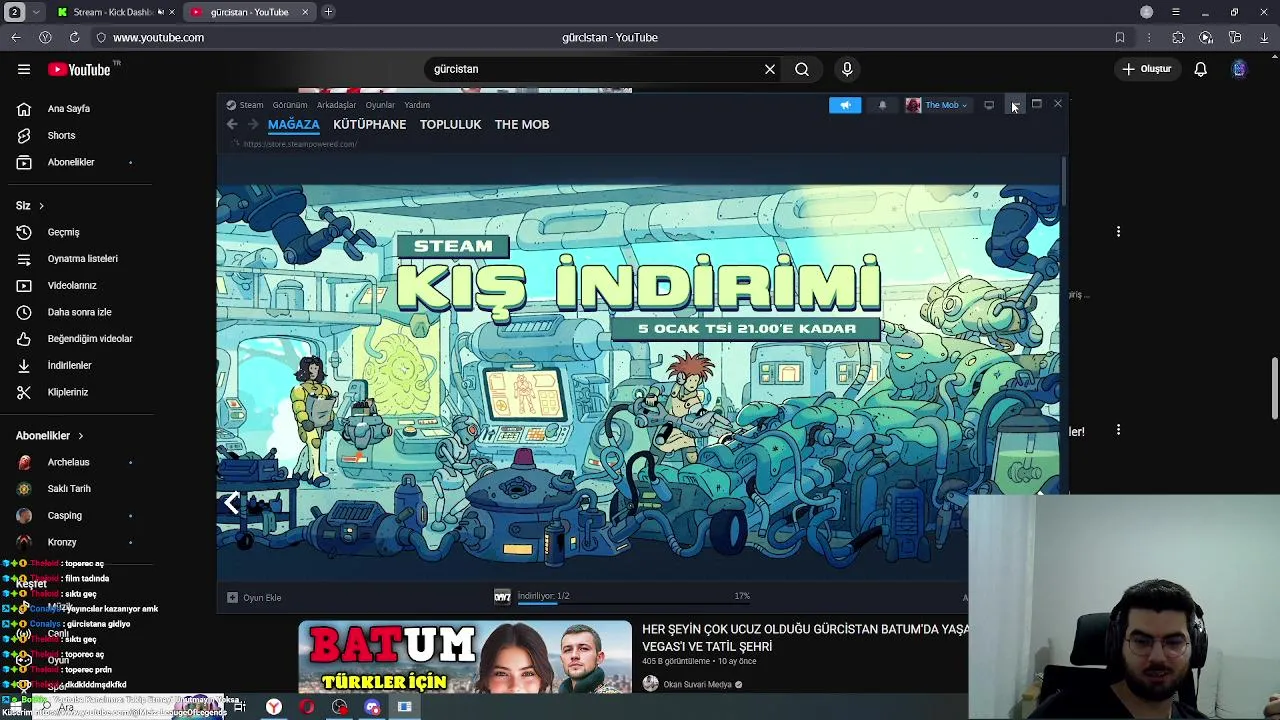Open Steam notifications bell

click(x=882, y=105)
